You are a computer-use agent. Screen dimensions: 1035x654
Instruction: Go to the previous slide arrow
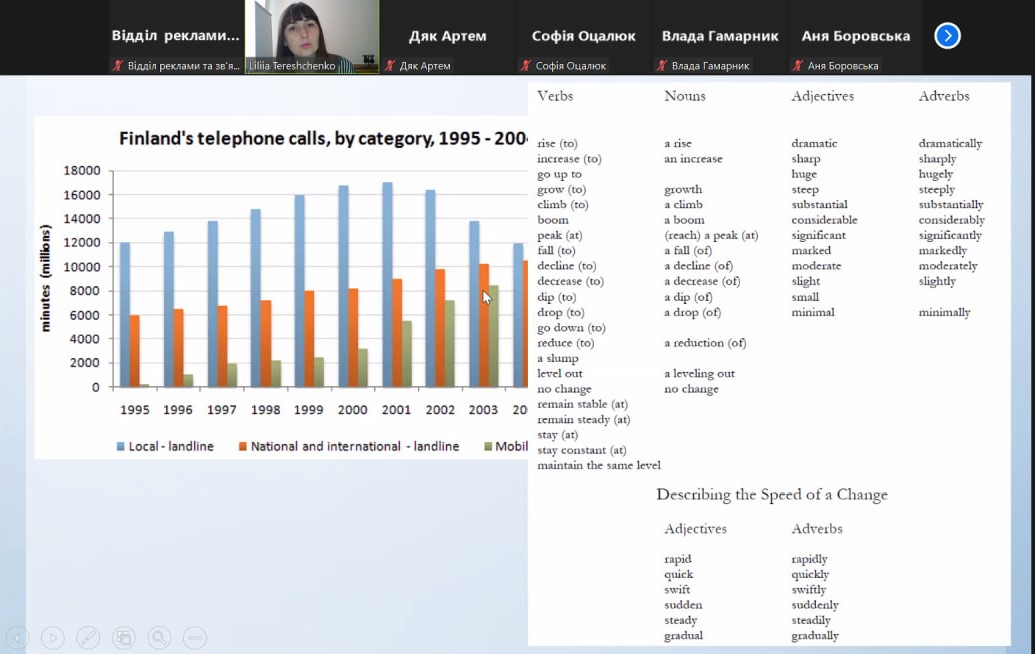tap(17, 637)
